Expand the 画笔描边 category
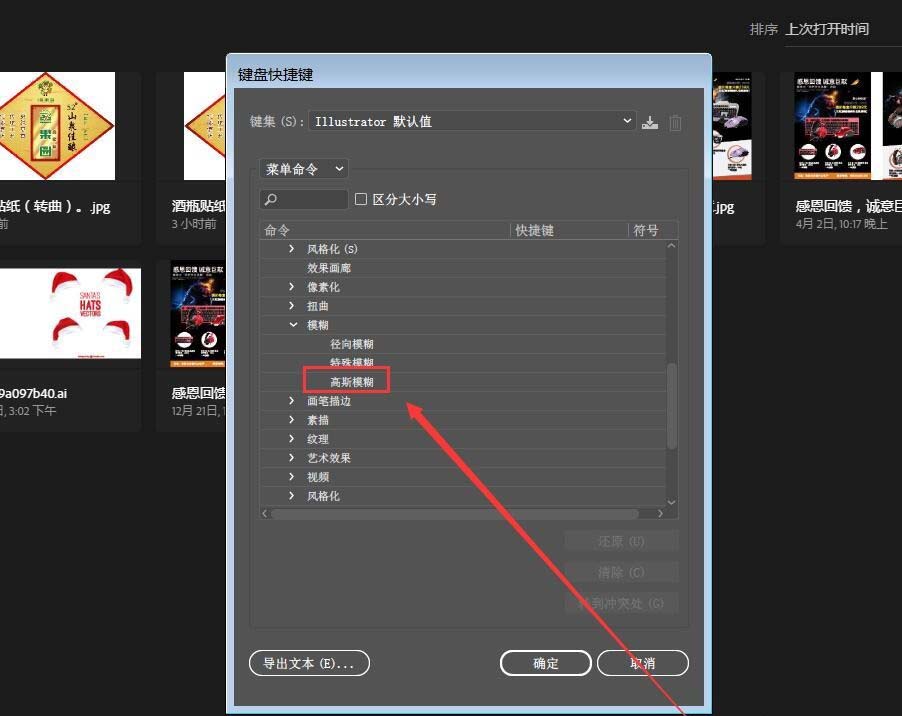This screenshot has width=902, height=716. pyautogui.click(x=291, y=400)
